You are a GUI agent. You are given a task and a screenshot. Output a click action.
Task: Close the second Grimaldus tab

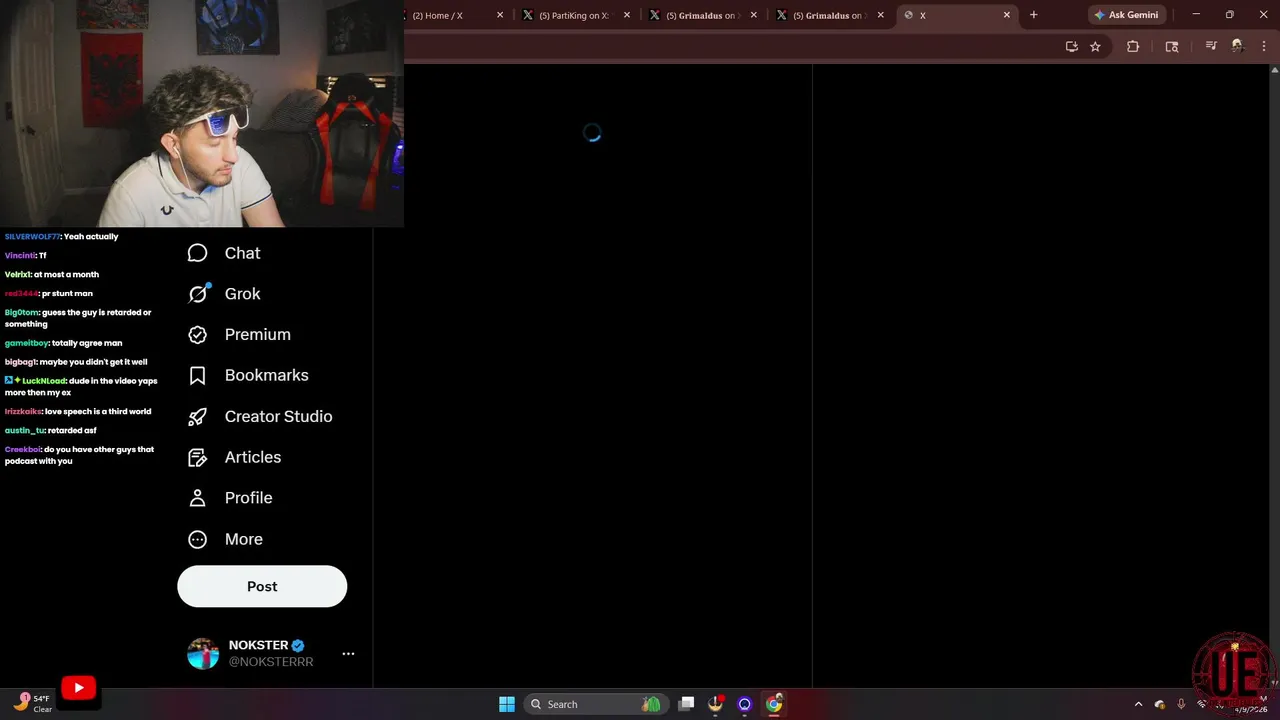click(x=881, y=15)
